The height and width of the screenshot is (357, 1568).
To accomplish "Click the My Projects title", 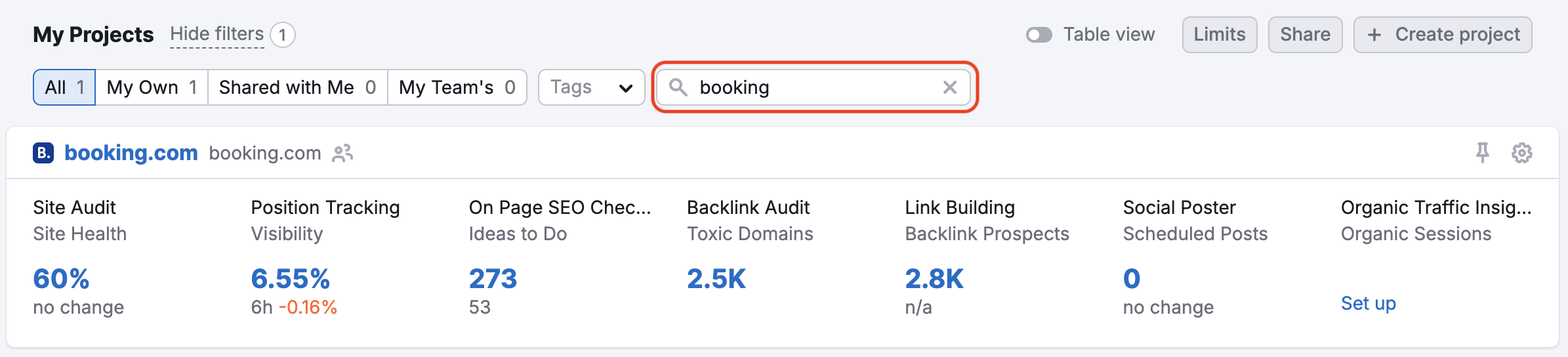I will coord(93,34).
